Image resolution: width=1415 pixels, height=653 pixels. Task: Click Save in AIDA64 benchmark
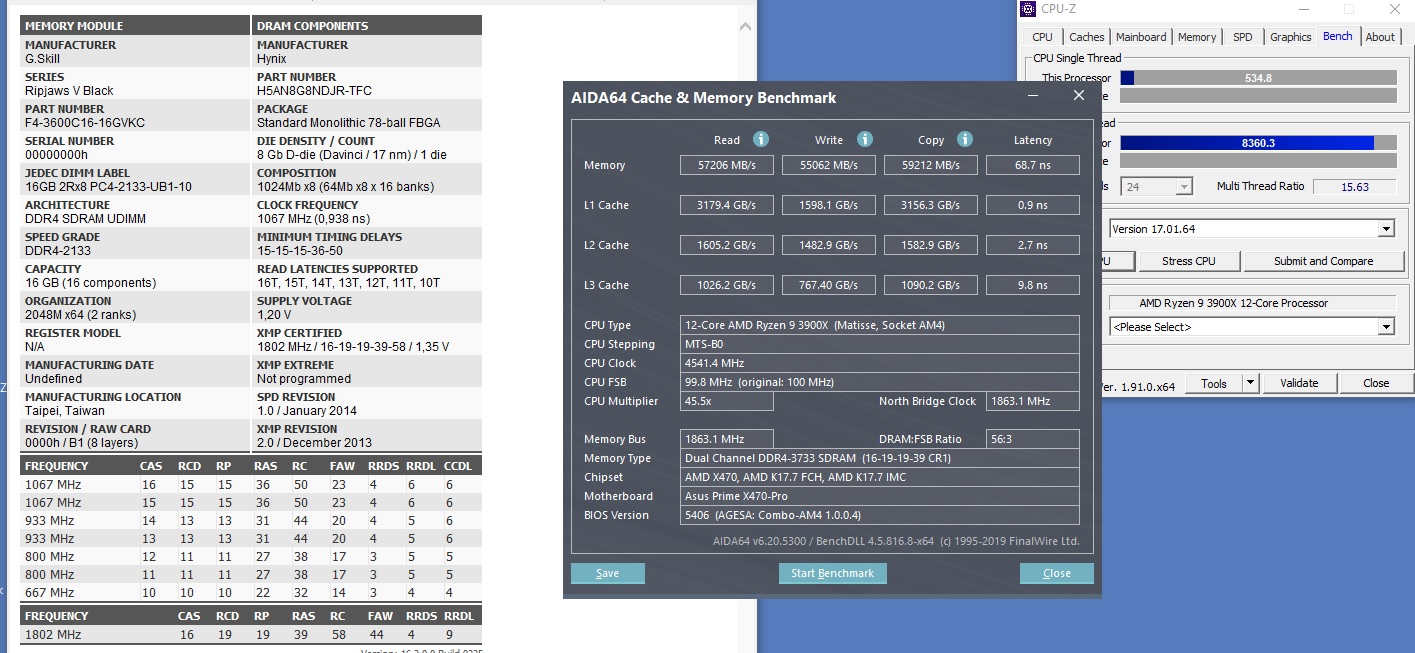click(x=607, y=573)
